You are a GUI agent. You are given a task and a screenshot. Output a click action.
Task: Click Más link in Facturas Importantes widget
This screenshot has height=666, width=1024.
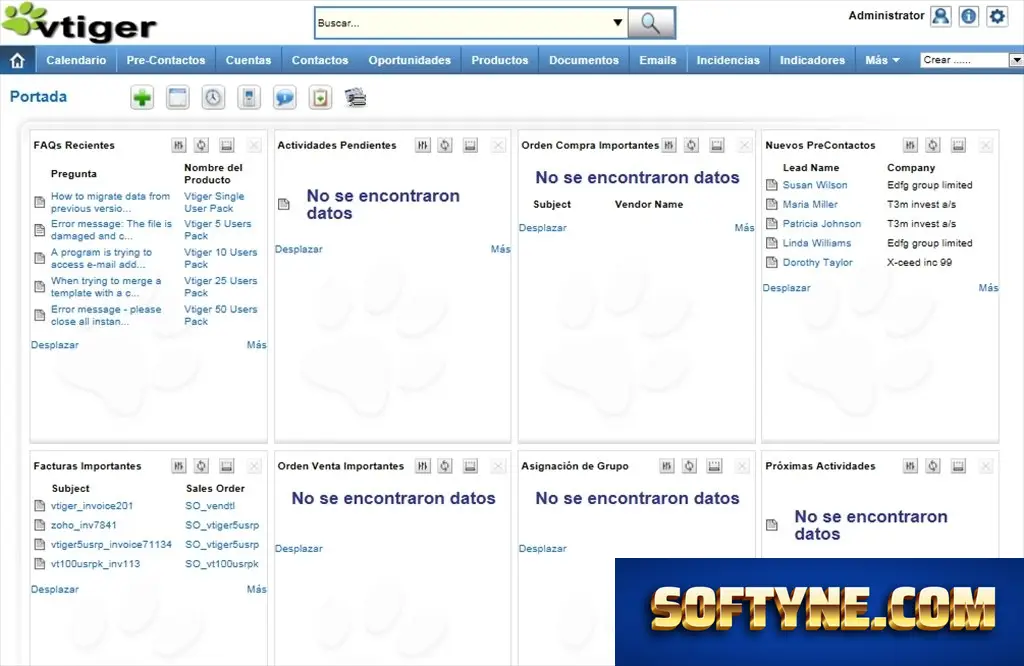[257, 589]
